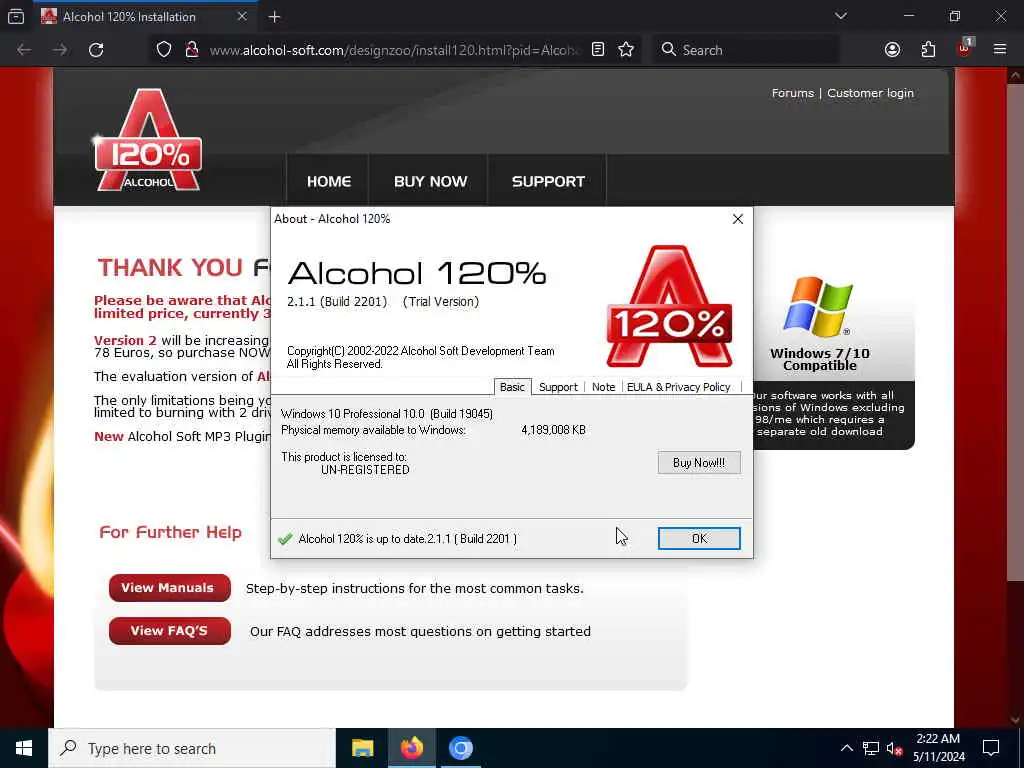Click the insecure lock icon in address bar
Viewport: 1024px width, 768px height.
(191, 50)
